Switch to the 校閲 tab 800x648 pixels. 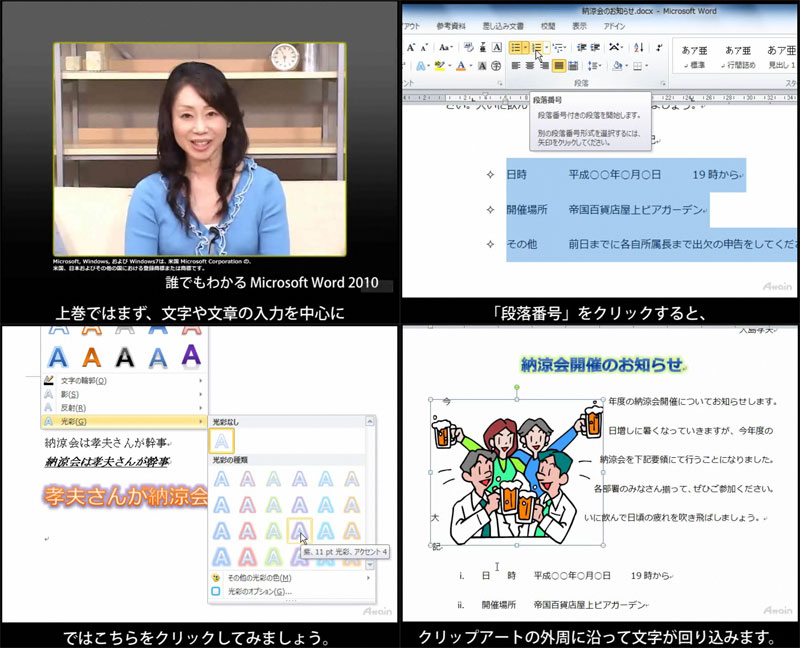click(x=548, y=26)
